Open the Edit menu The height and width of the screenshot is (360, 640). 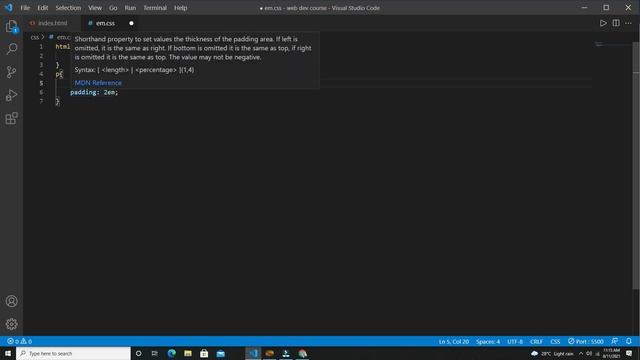(x=43, y=8)
